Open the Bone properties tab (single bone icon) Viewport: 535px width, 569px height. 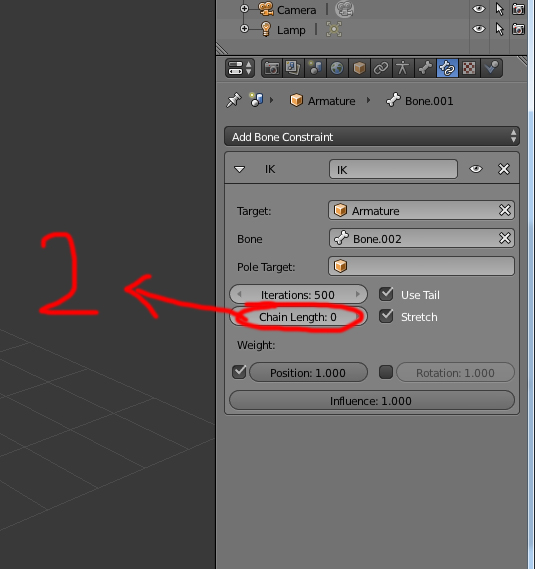pyautogui.click(x=425, y=68)
